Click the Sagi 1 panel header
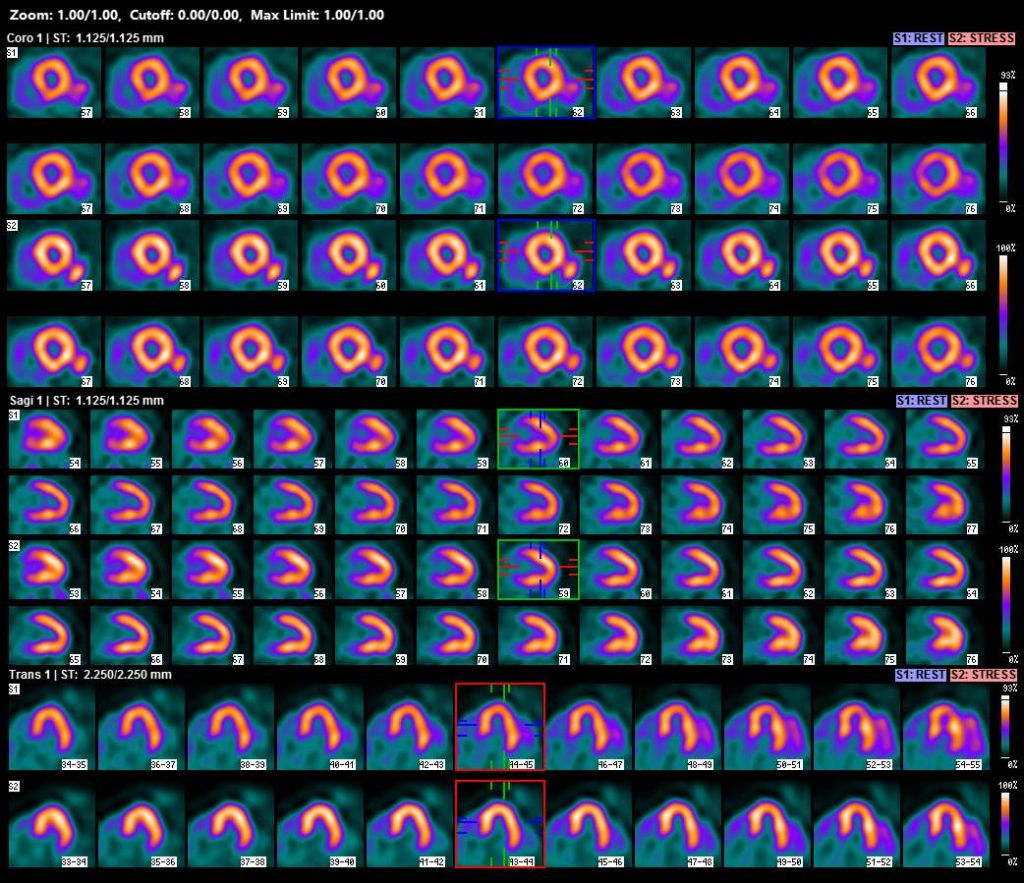 click(85, 400)
